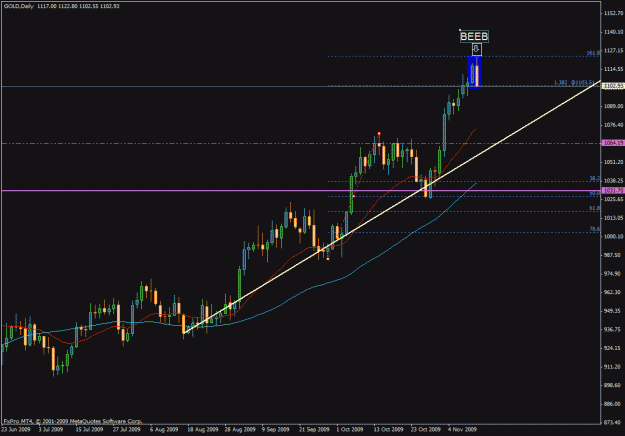
Task: Select the white ascending trendline
Action: click(393, 207)
